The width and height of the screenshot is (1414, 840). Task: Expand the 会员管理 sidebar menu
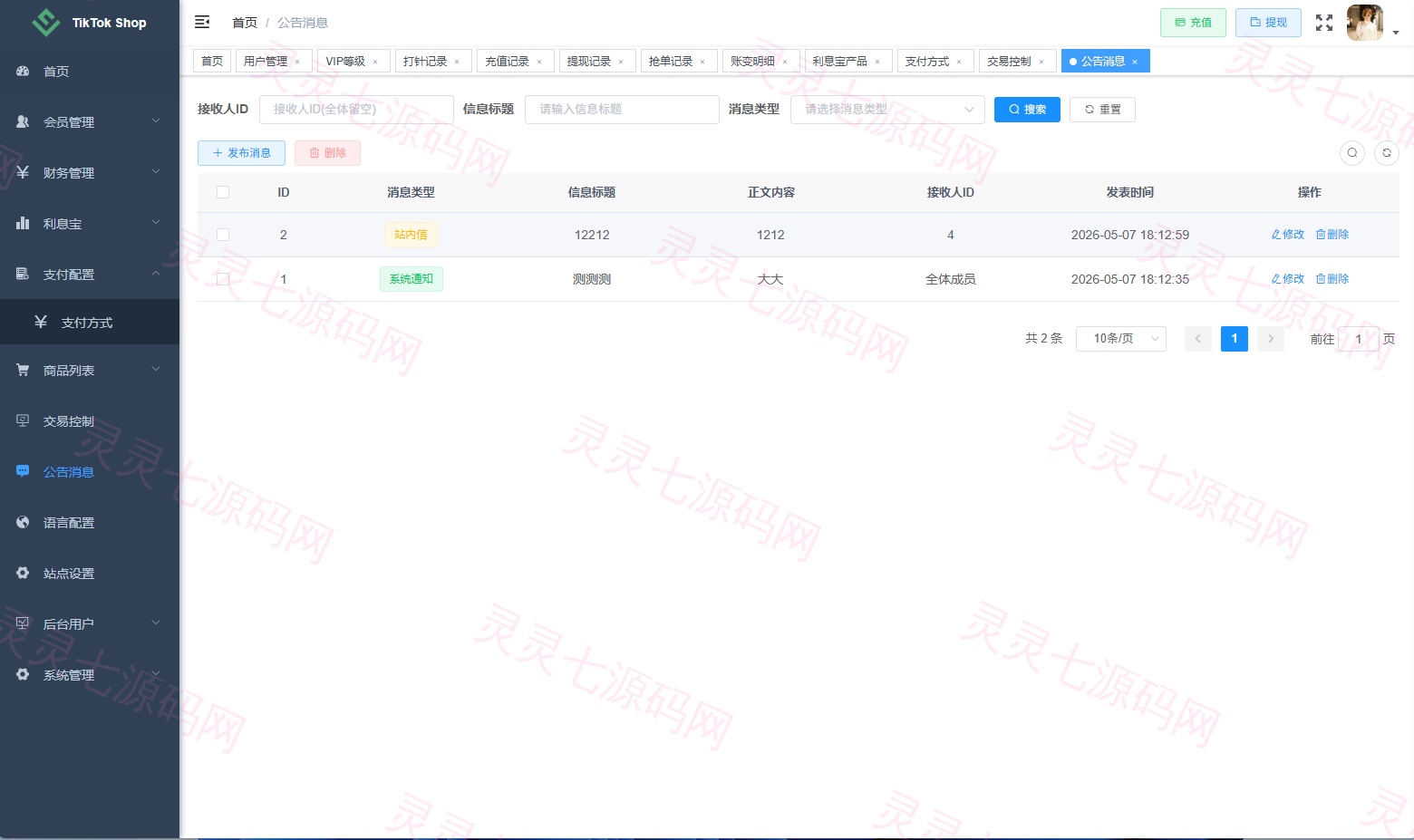pos(90,122)
